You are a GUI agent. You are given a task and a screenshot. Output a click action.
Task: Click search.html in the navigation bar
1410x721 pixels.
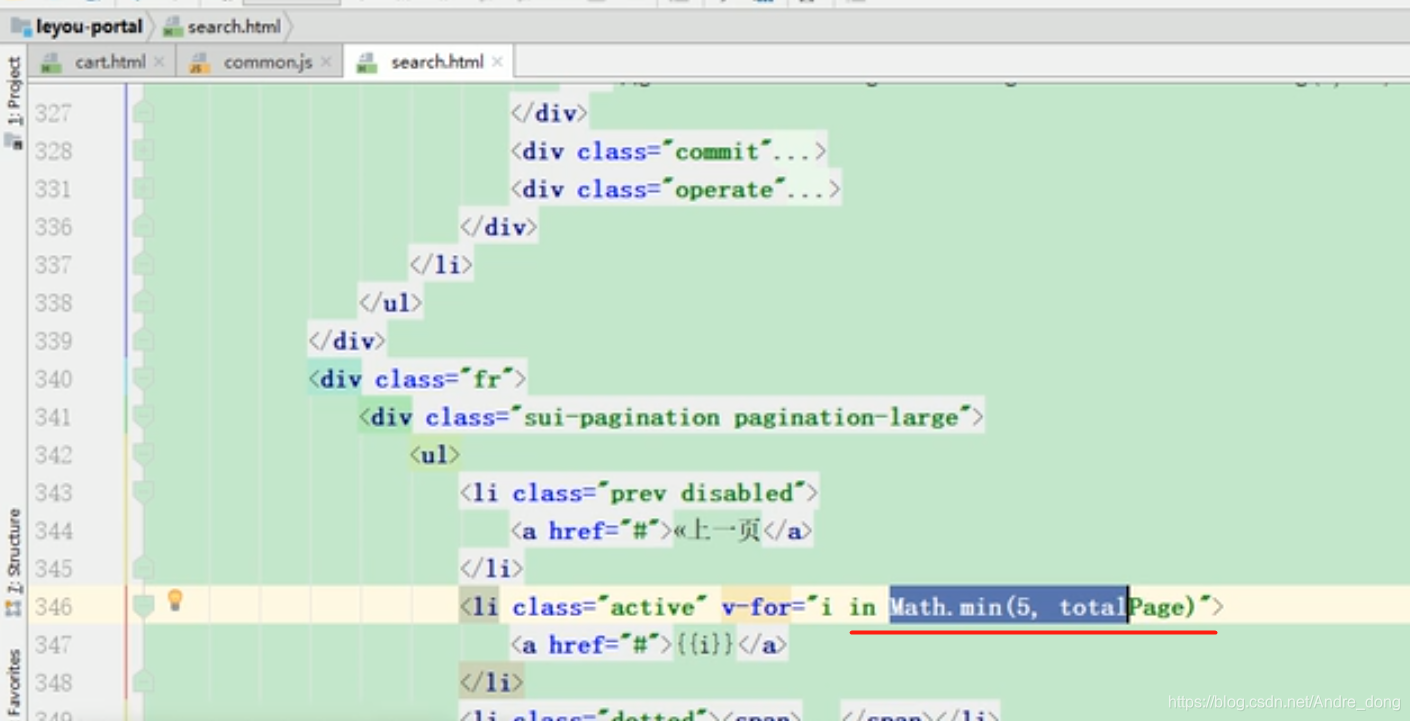coord(234,27)
